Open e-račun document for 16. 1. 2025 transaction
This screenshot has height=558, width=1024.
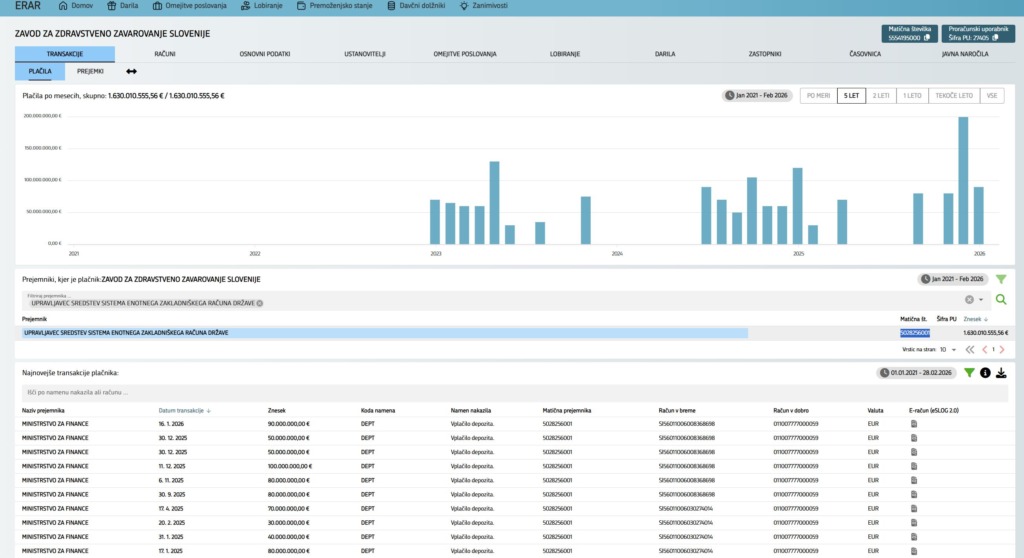pos(913,424)
